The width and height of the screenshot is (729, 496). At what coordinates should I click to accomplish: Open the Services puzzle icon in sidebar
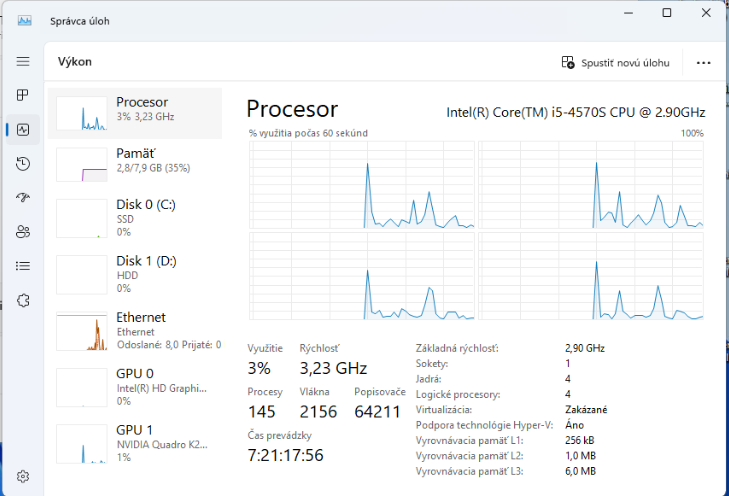click(x=23, y=300)
